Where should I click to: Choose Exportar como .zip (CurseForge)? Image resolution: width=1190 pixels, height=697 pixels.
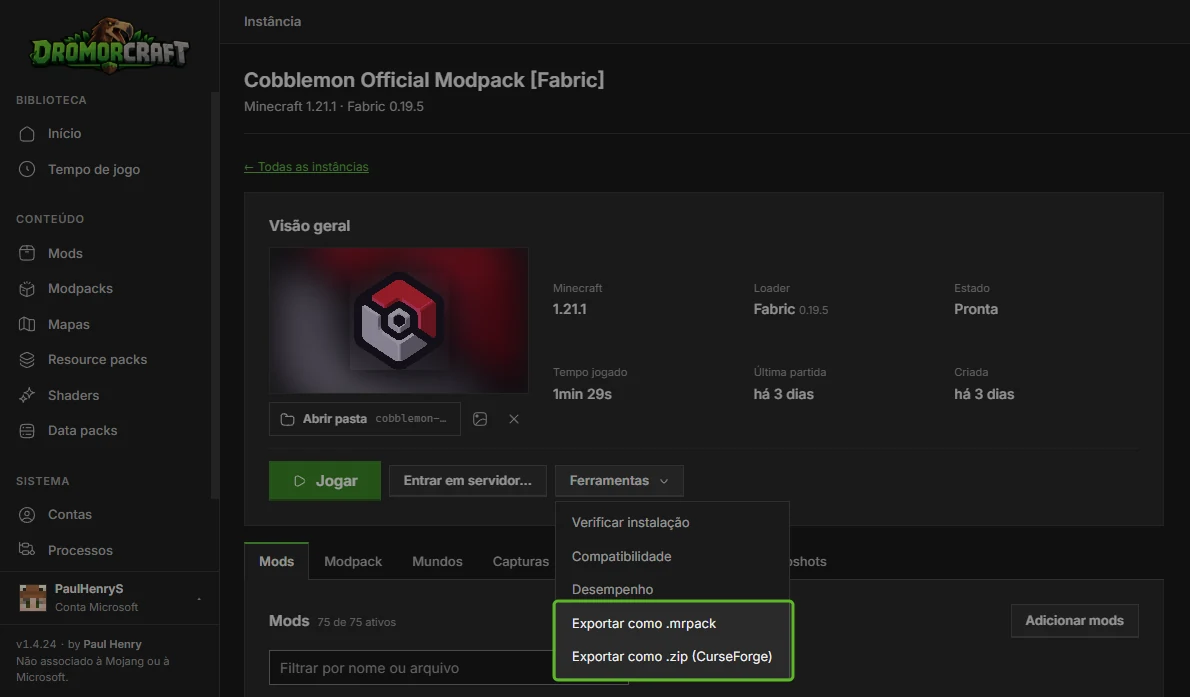pos(672,657)
